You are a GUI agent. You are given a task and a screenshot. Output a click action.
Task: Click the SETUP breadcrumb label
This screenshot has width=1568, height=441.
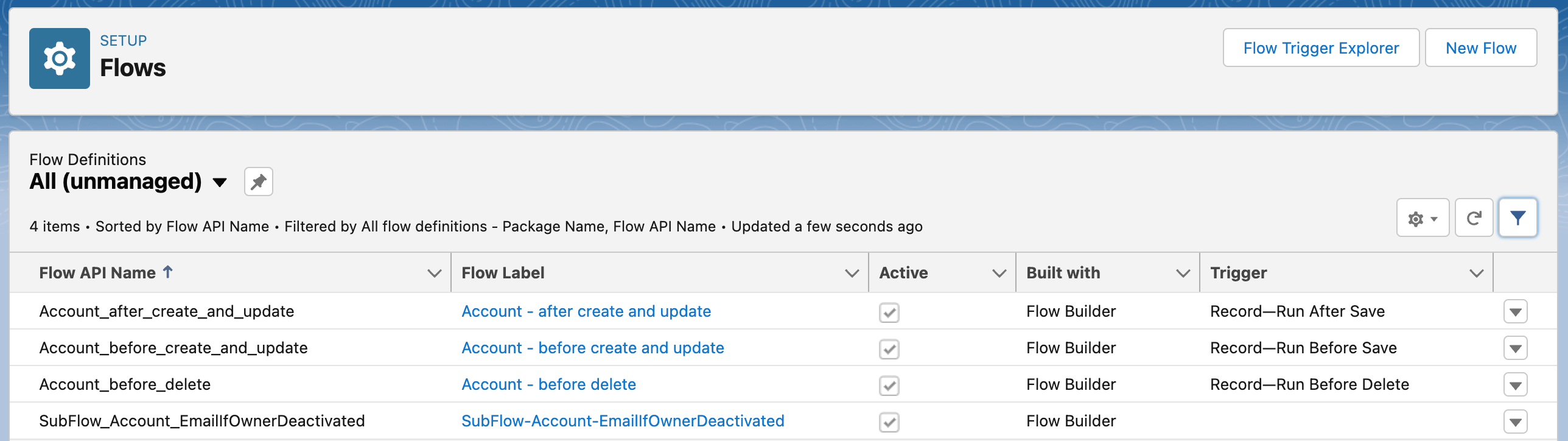[x=123, y=41]
